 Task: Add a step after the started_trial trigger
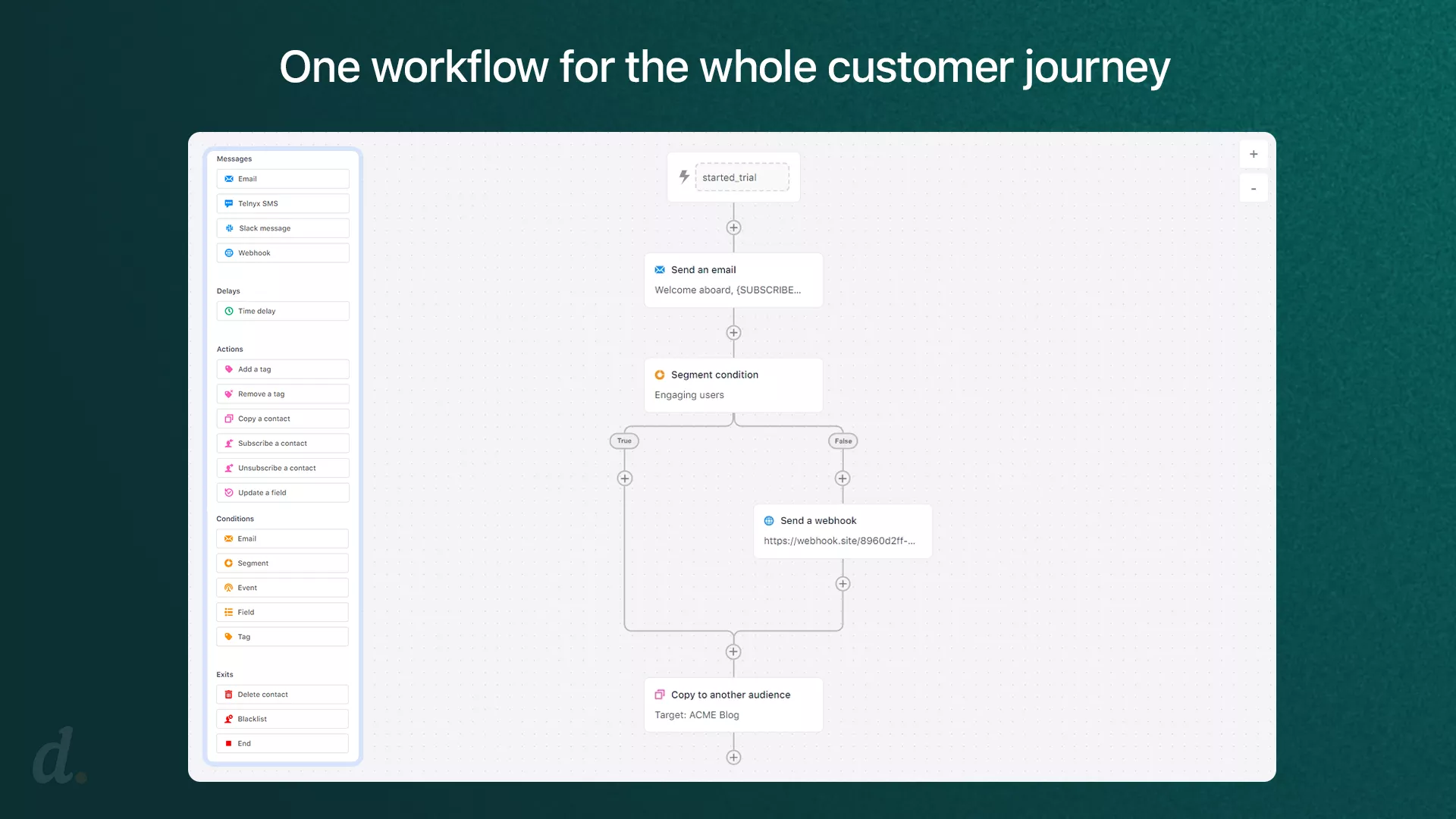(733, 227)
